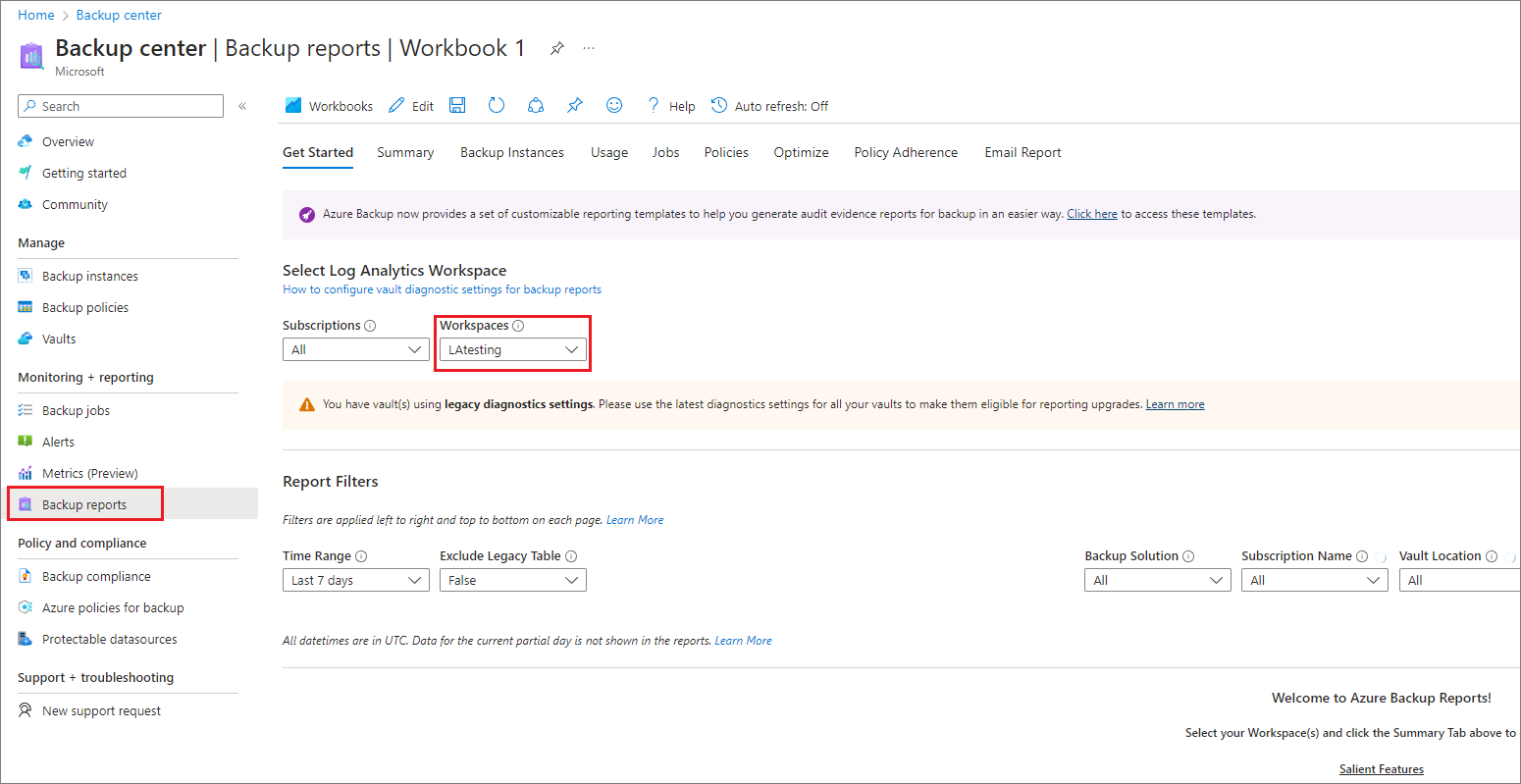
Task: Go to Home in the breadcrumb
Action: [36, 15]
